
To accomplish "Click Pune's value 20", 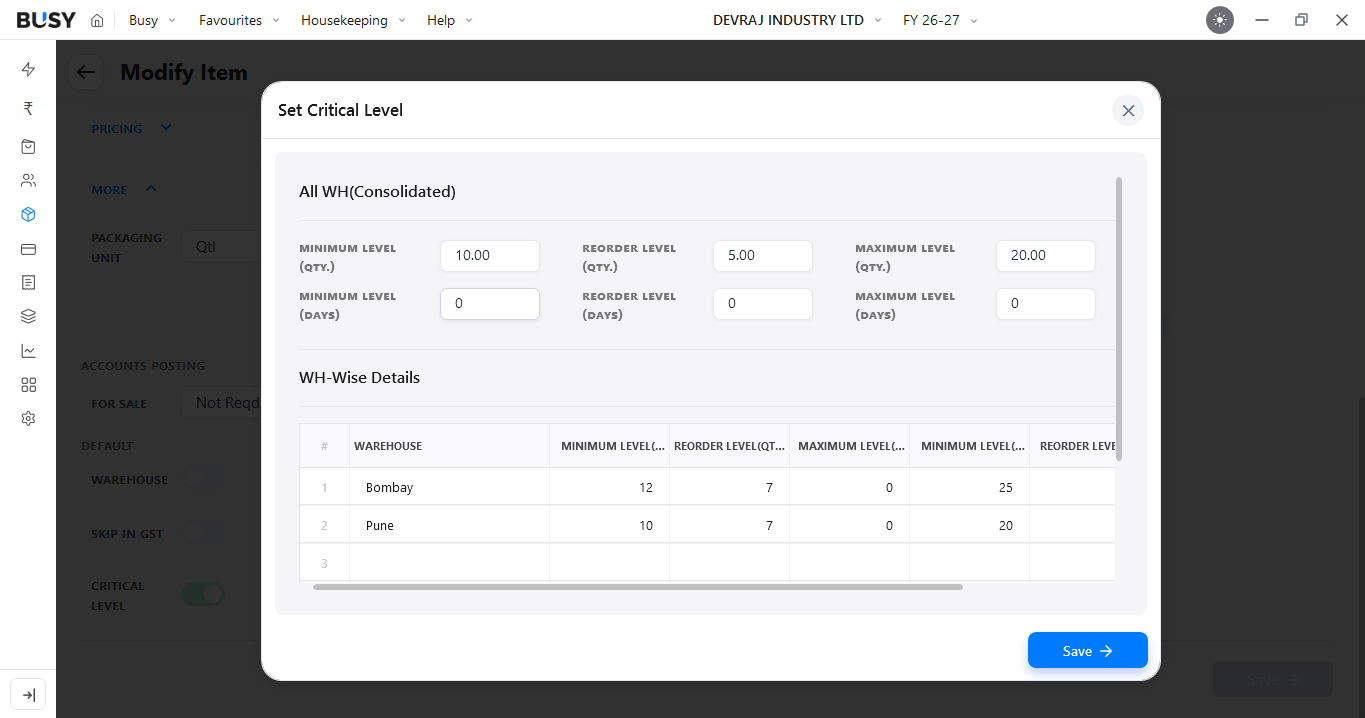I will (x=969, y=525).
